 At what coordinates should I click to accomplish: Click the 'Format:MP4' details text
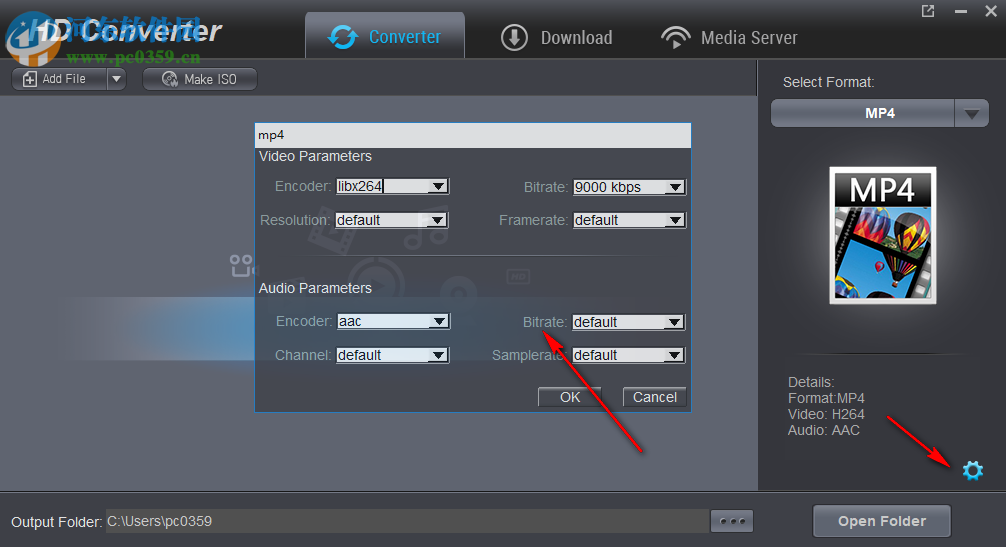tap(826, 398)
